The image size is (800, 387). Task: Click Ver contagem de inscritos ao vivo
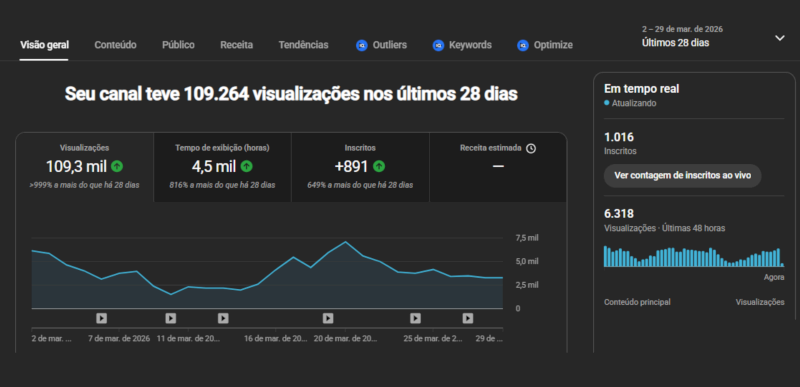click(683, 175)
